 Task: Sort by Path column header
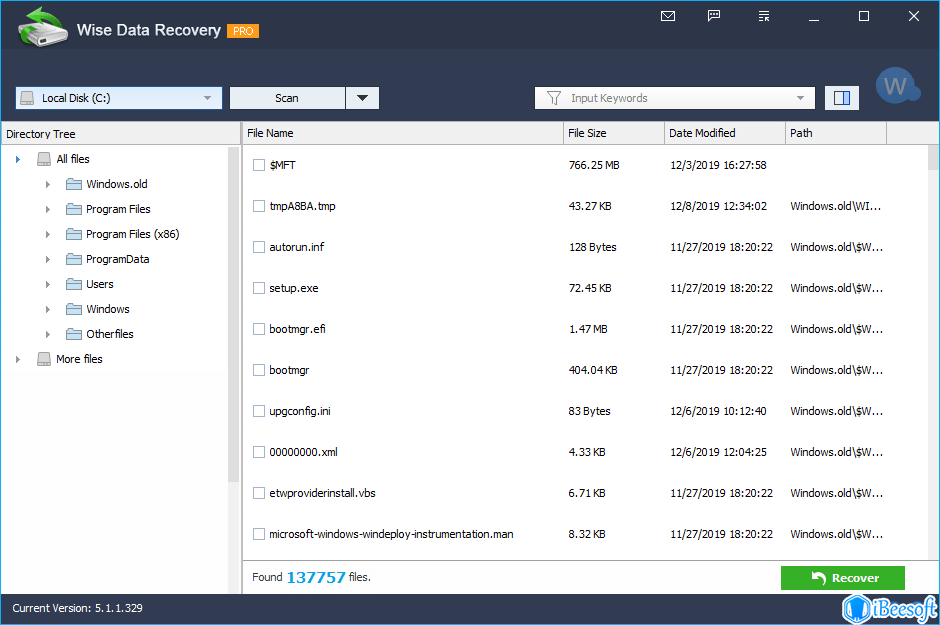tap(836, 133)
